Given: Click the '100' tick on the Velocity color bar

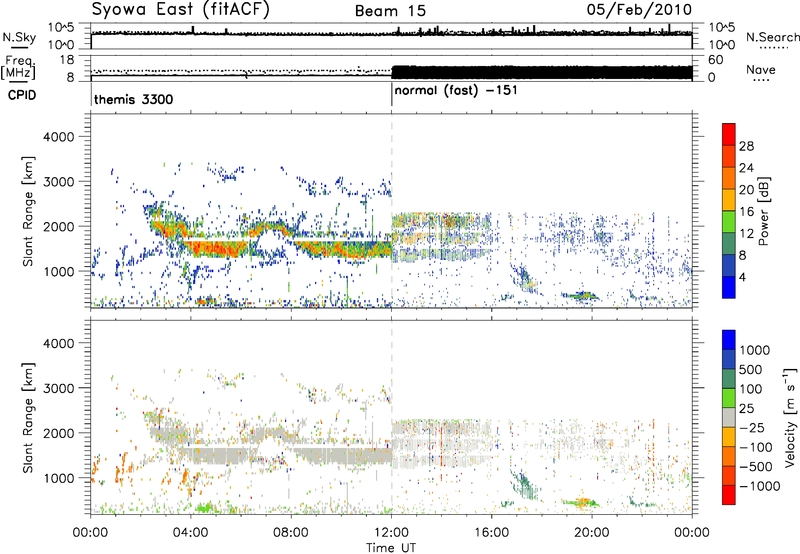Looking at the screenshot, I should point(751,389).
